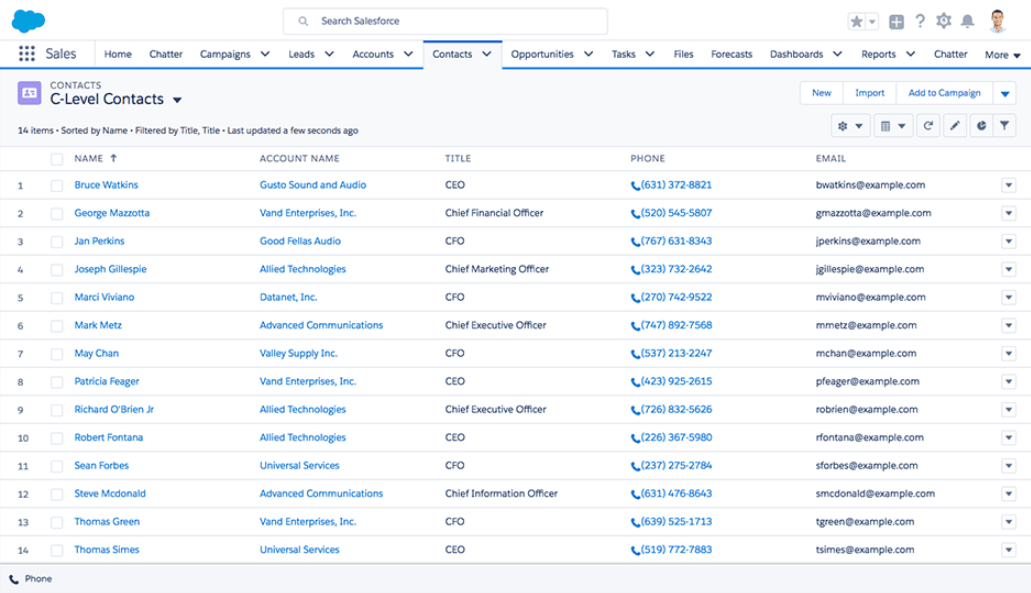The width and height of the screenshot is (1031, 593).
Task: Open account link Gusto Sound and Audio
Action: tap(313, 185)
